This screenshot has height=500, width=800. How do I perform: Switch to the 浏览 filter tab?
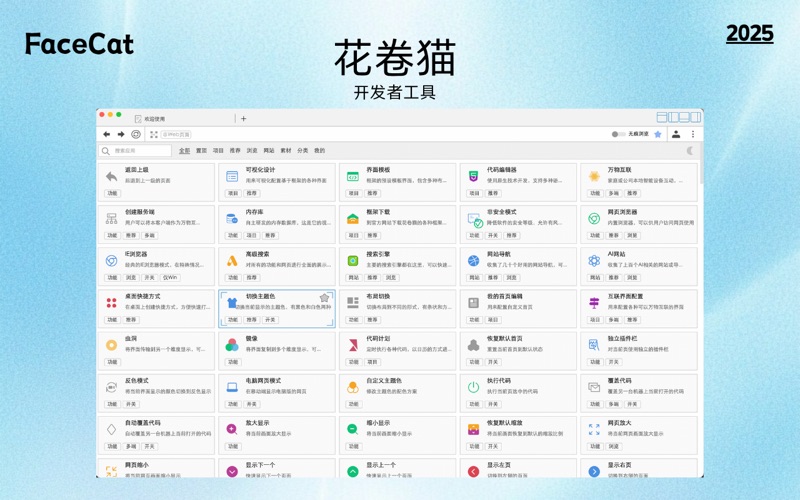tap(252, 151)
